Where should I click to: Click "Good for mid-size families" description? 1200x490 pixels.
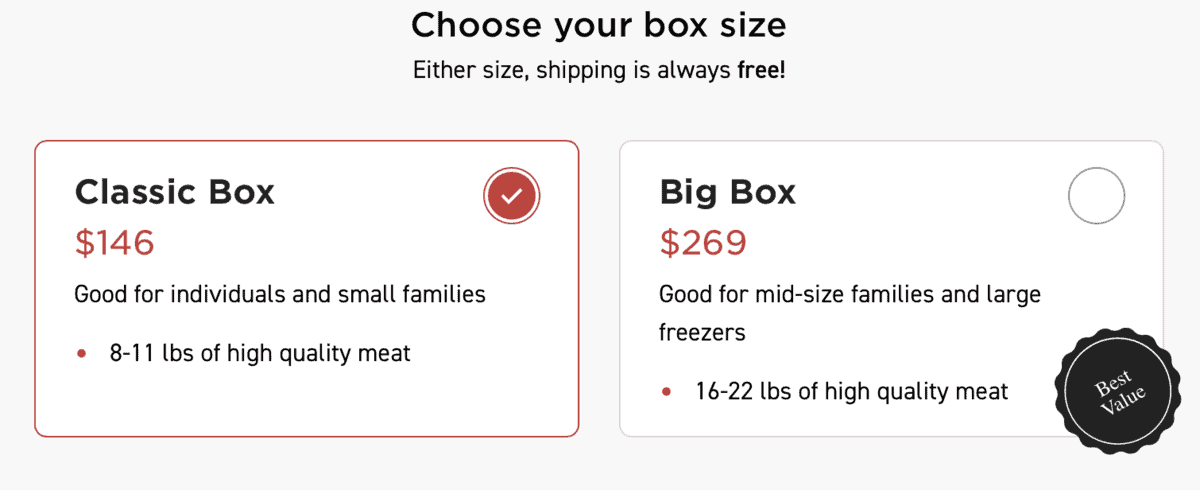click(850, 295)
